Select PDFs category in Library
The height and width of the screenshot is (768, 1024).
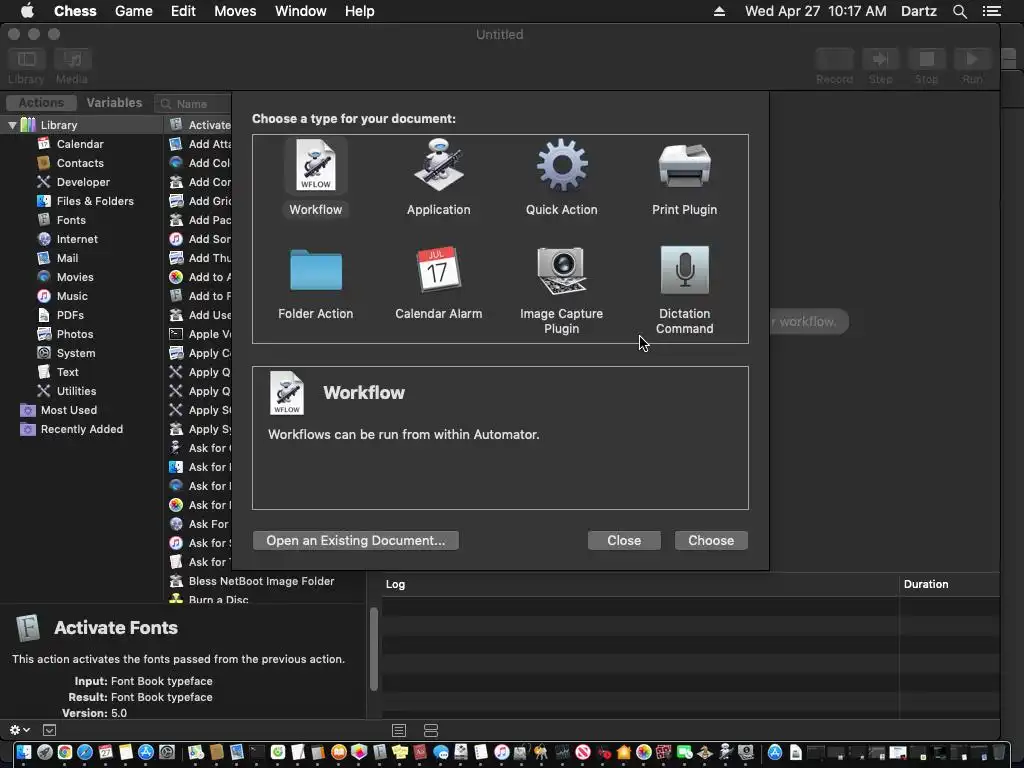tap(70, 314)
